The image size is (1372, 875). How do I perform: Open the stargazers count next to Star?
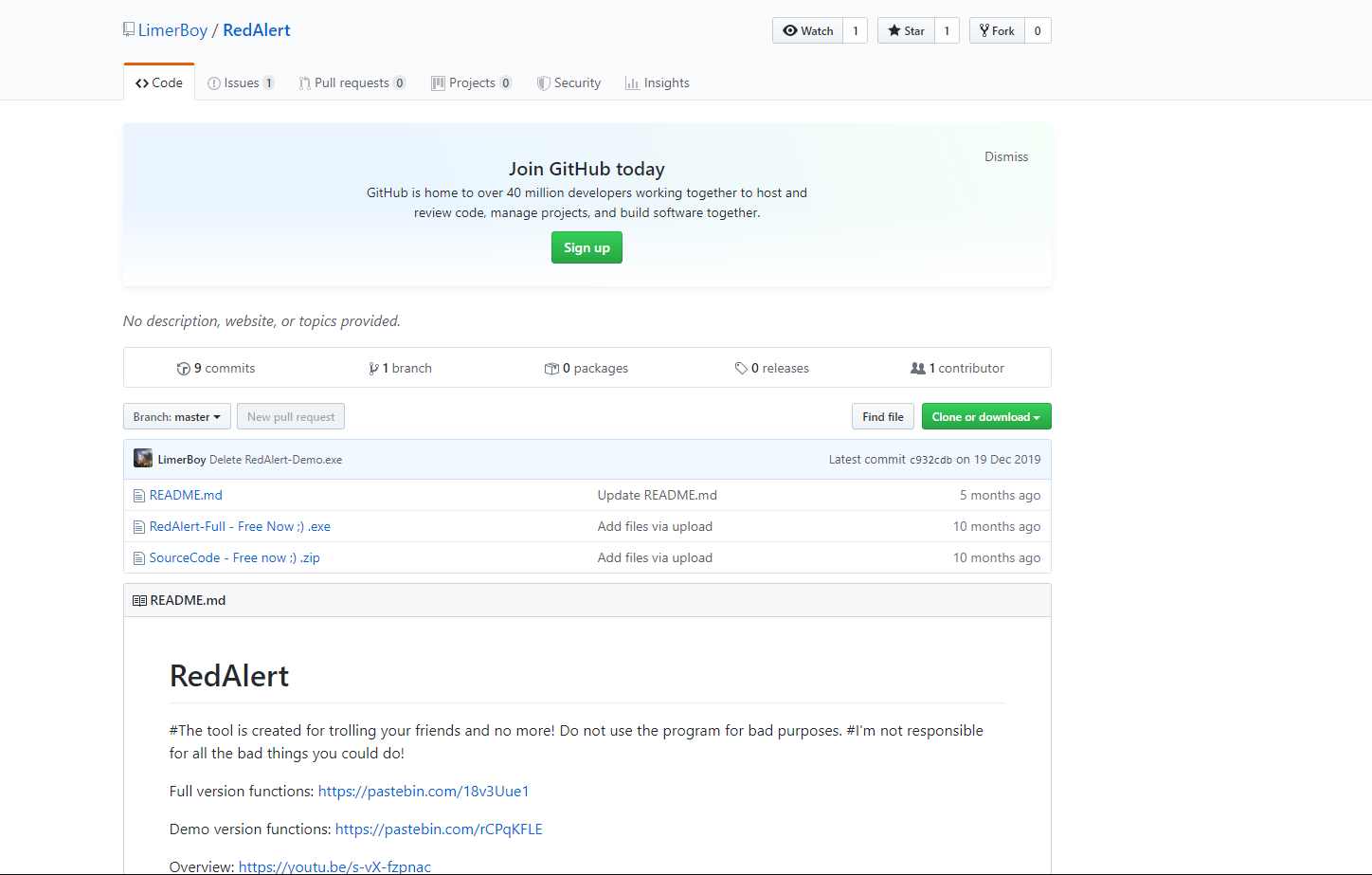coord(947,30)
